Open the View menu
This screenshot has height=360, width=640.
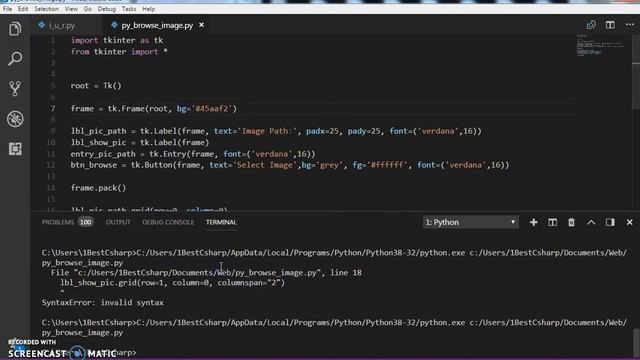(x=71, y=9)
